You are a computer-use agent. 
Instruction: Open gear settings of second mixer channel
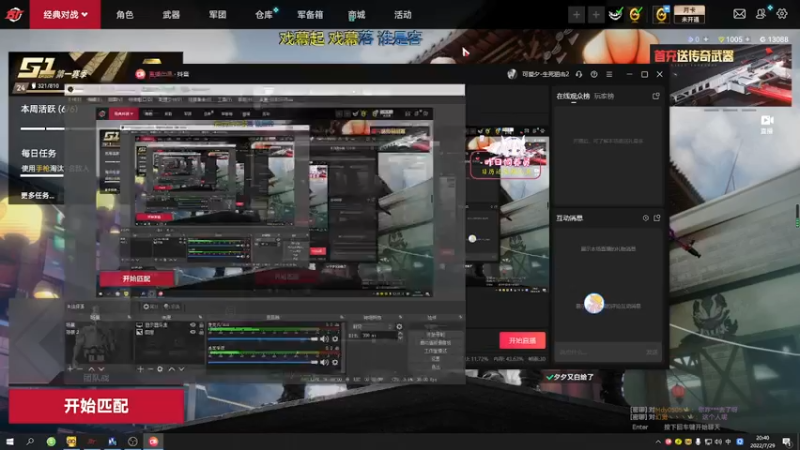(x=335, y=362)
